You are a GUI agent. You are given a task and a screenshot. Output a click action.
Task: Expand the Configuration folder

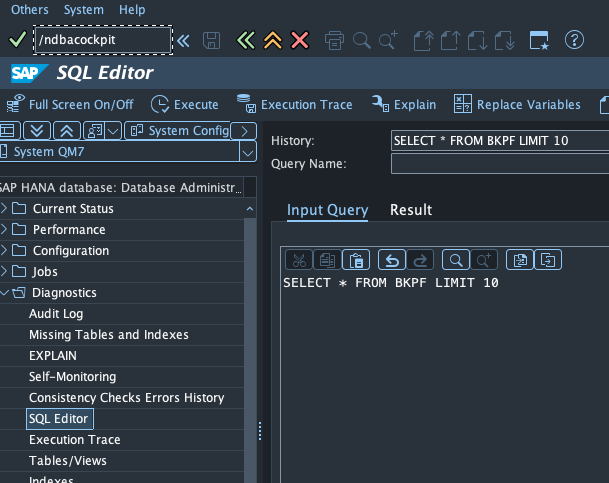[x=4, y=250]
